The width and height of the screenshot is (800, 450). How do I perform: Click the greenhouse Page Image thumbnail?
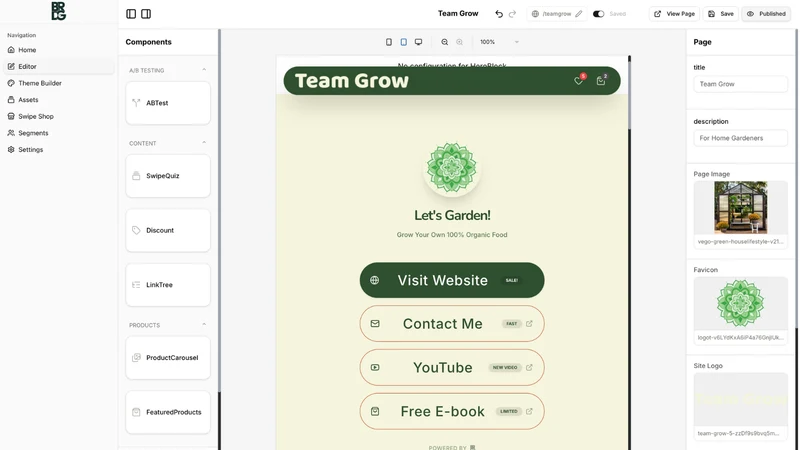tap(740, 207)
